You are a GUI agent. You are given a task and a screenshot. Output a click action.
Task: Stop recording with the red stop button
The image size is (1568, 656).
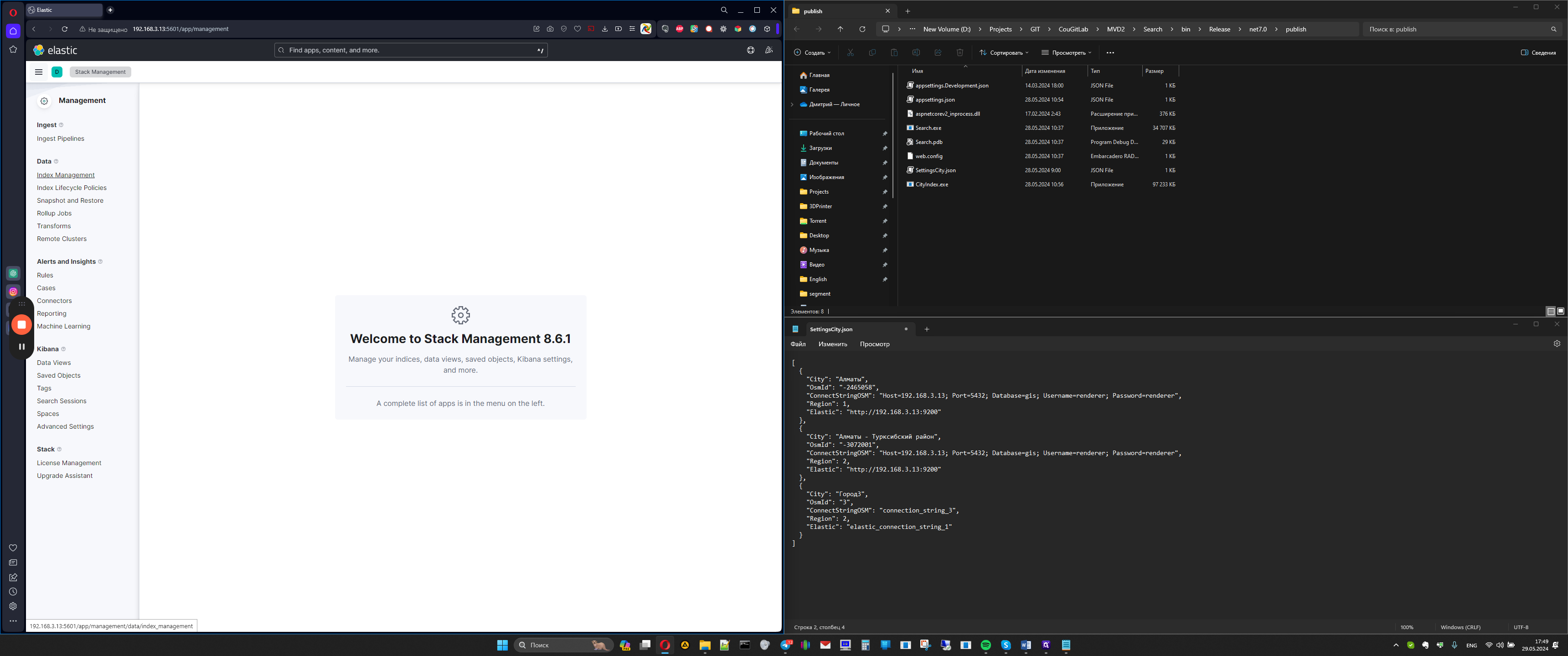[21, 324]
